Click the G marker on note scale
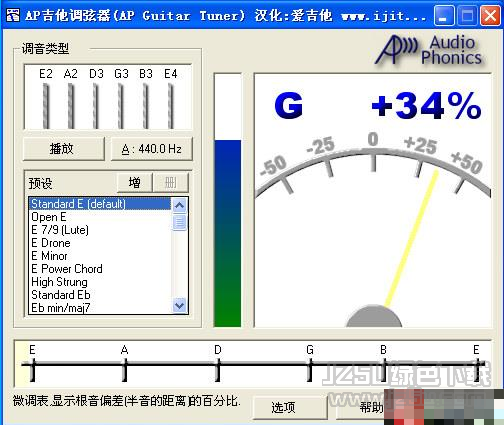Image resolution: width=504 pixels, height=425 pixels. click(x=310, y=364)
